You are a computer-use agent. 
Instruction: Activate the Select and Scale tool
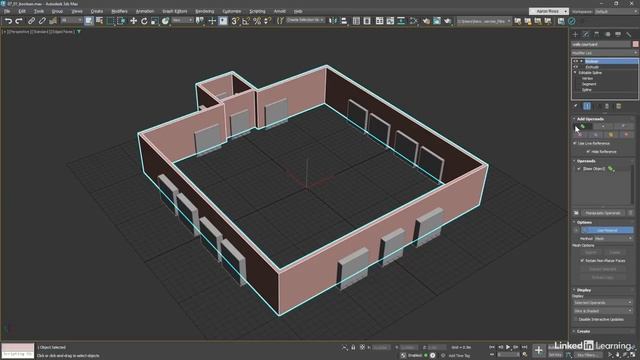click(154, 21)
